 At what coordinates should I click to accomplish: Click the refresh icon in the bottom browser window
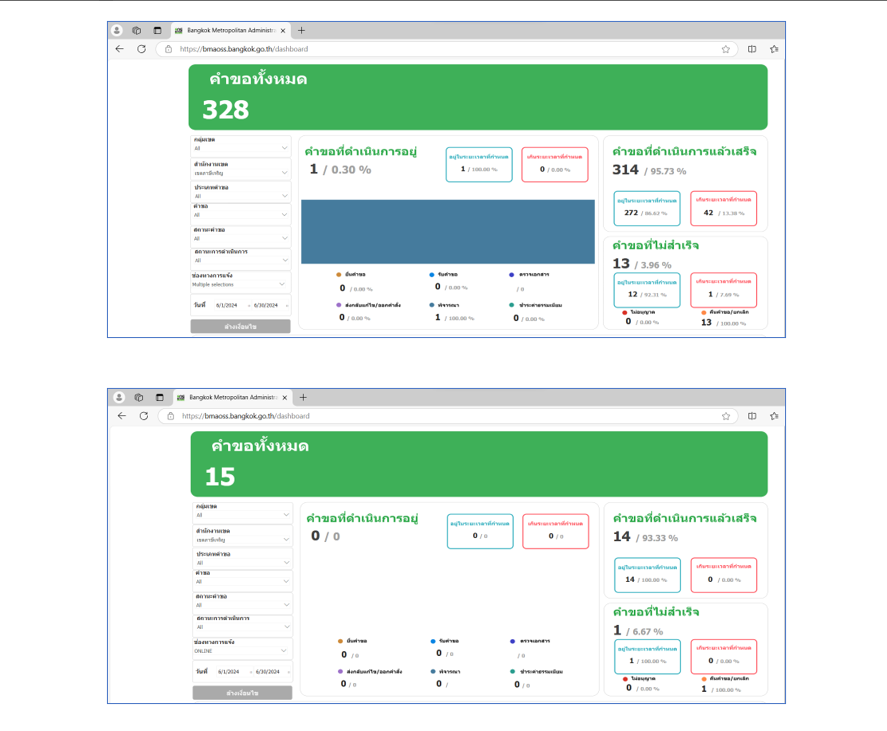[x=143, y=416]
